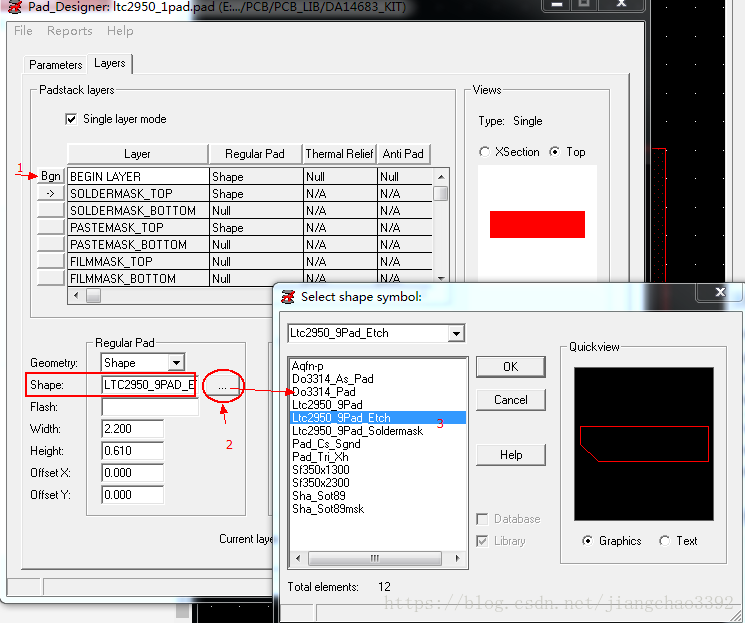Click the Width input field

tap(132, 429)
